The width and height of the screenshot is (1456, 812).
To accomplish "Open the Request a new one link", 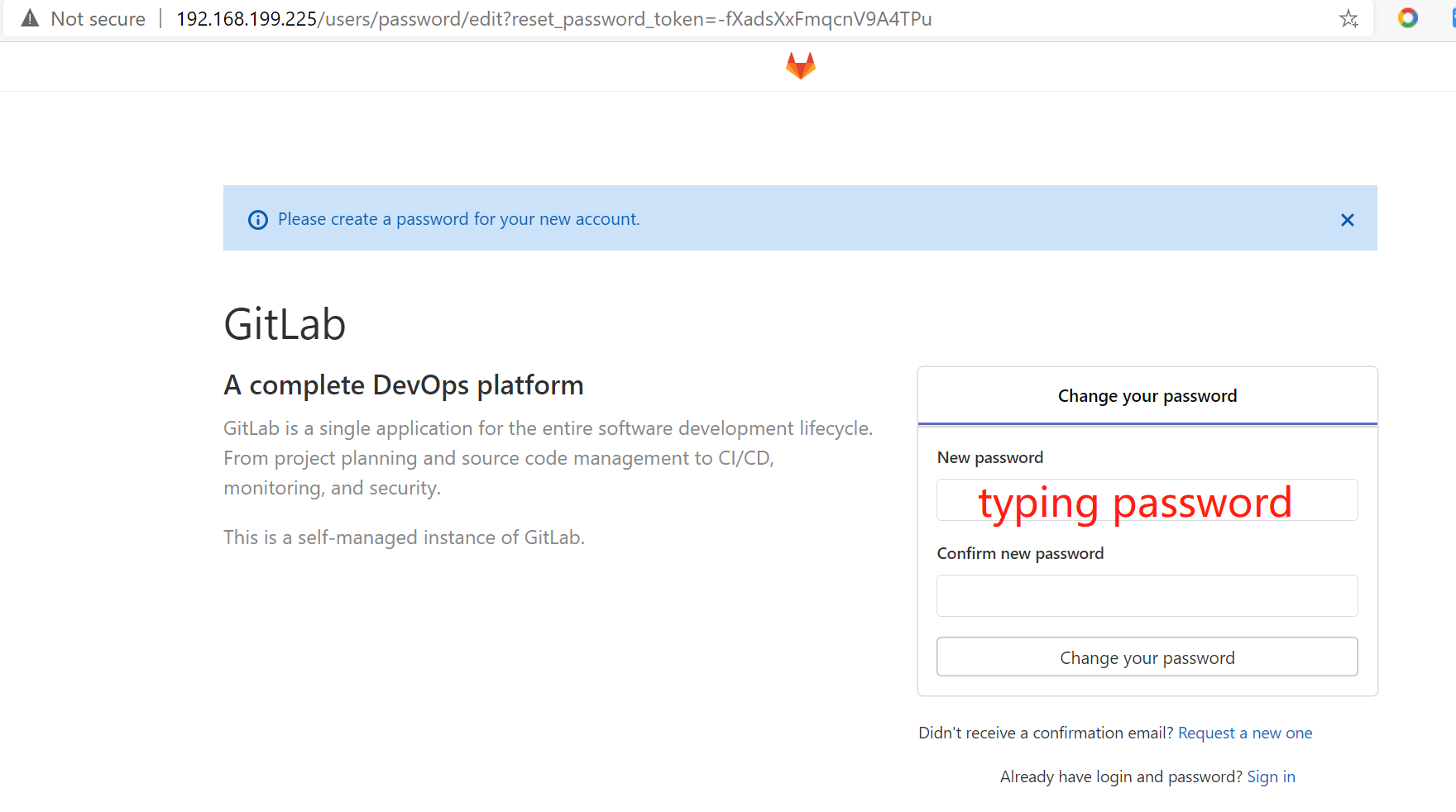I will coord(1244,733).
